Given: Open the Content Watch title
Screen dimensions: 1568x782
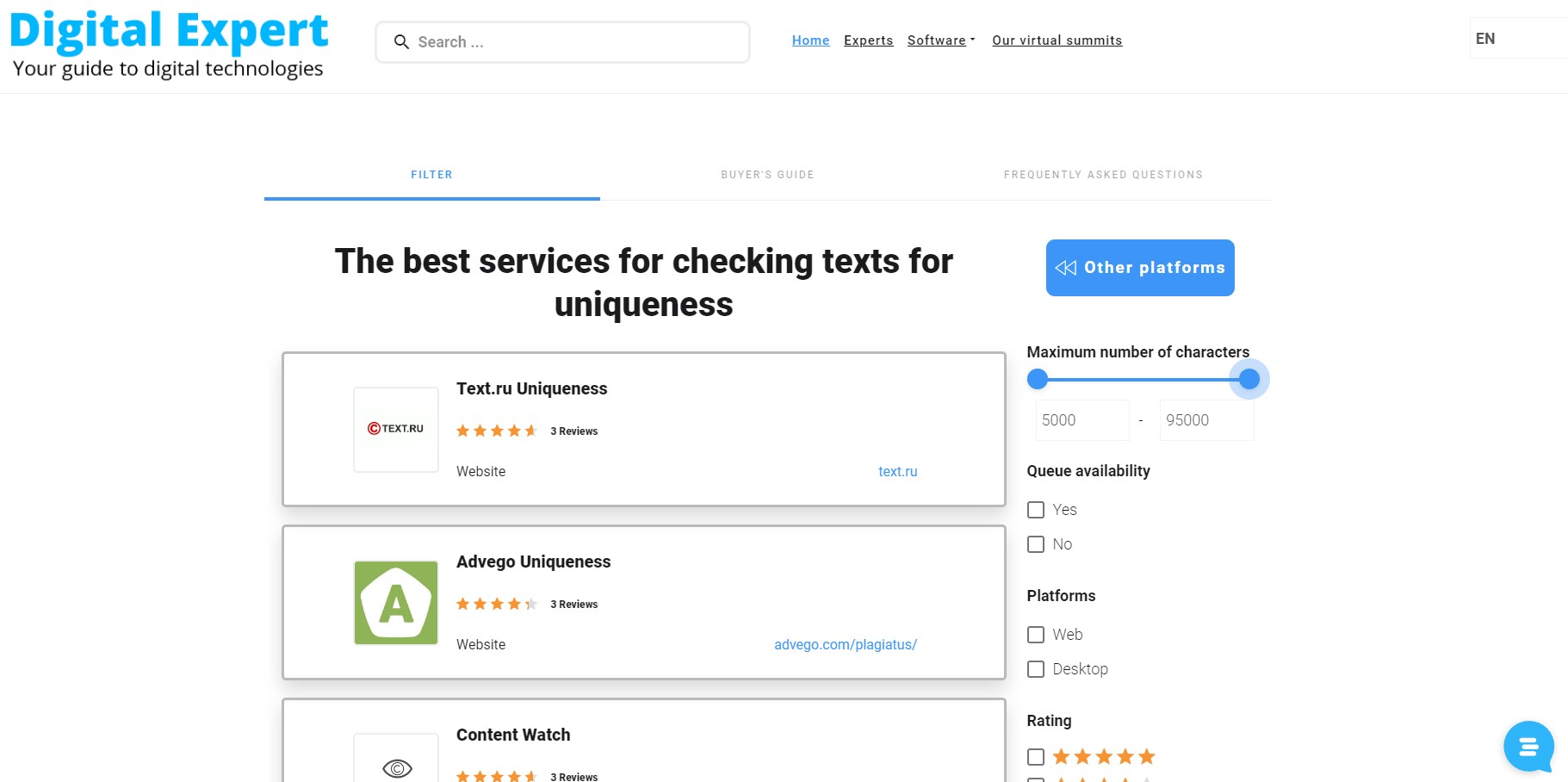Looking at the screenshot, I should pyautogui.click(x=513, y=735).
